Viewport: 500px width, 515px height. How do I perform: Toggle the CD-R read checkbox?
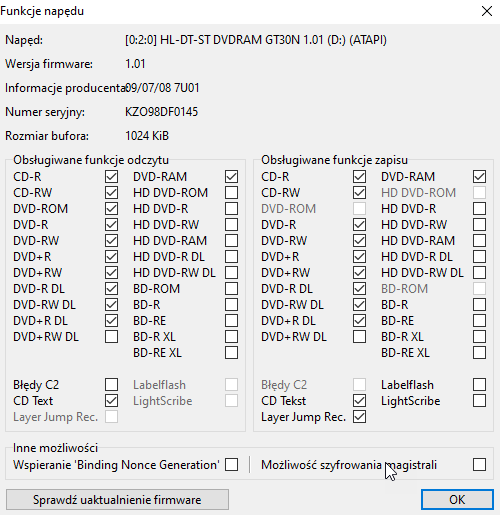(111, 177)
